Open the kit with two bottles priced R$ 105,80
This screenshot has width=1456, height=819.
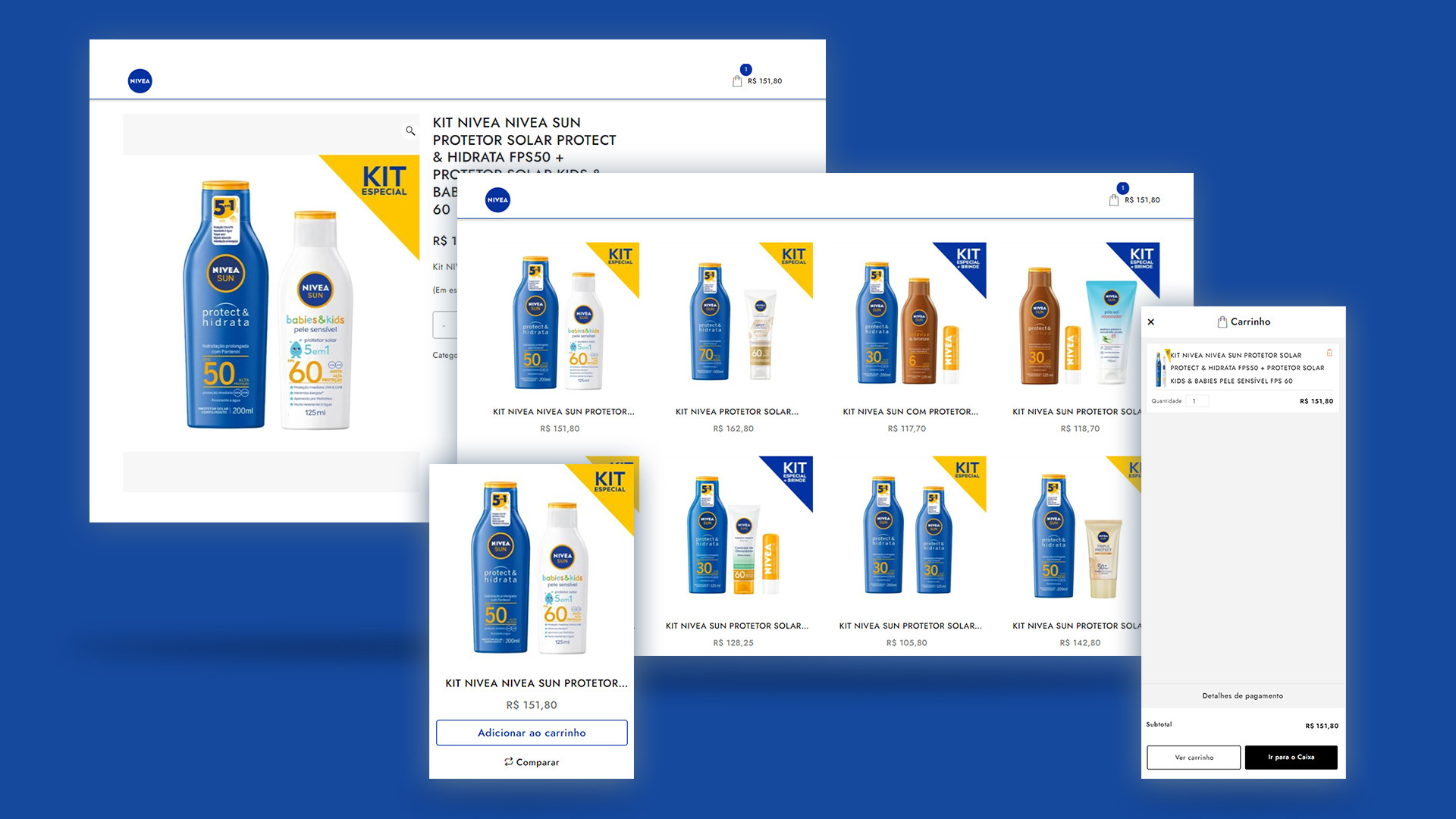(910, 529)
